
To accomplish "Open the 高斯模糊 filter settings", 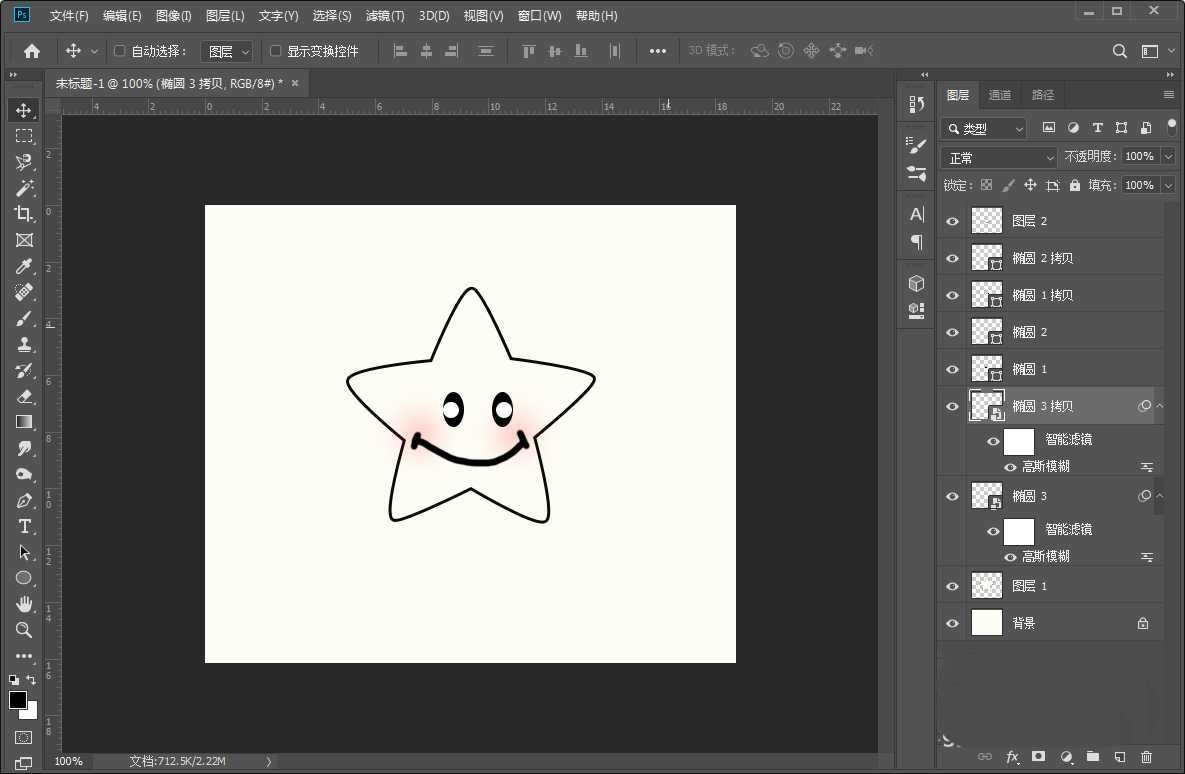I will [1146, 466].
